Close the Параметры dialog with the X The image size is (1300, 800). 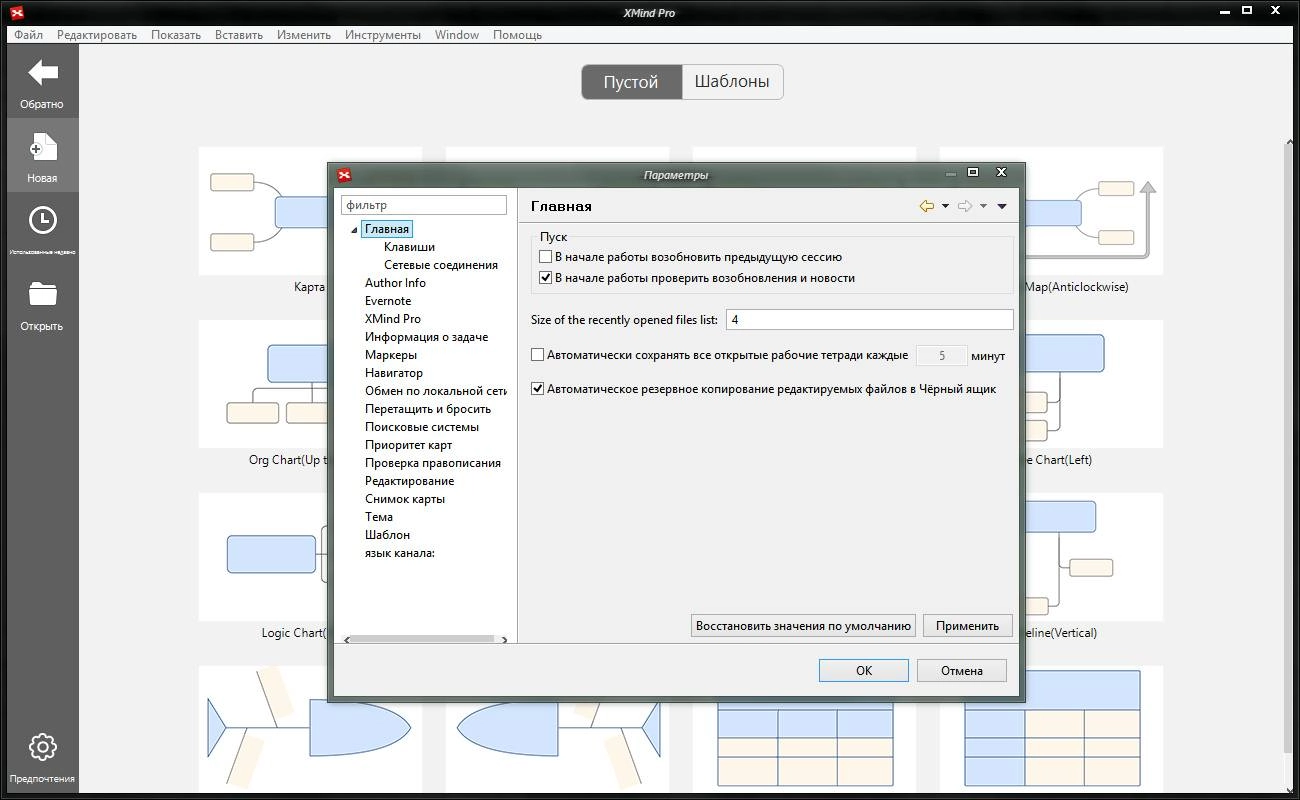[x=1001, y=172]
